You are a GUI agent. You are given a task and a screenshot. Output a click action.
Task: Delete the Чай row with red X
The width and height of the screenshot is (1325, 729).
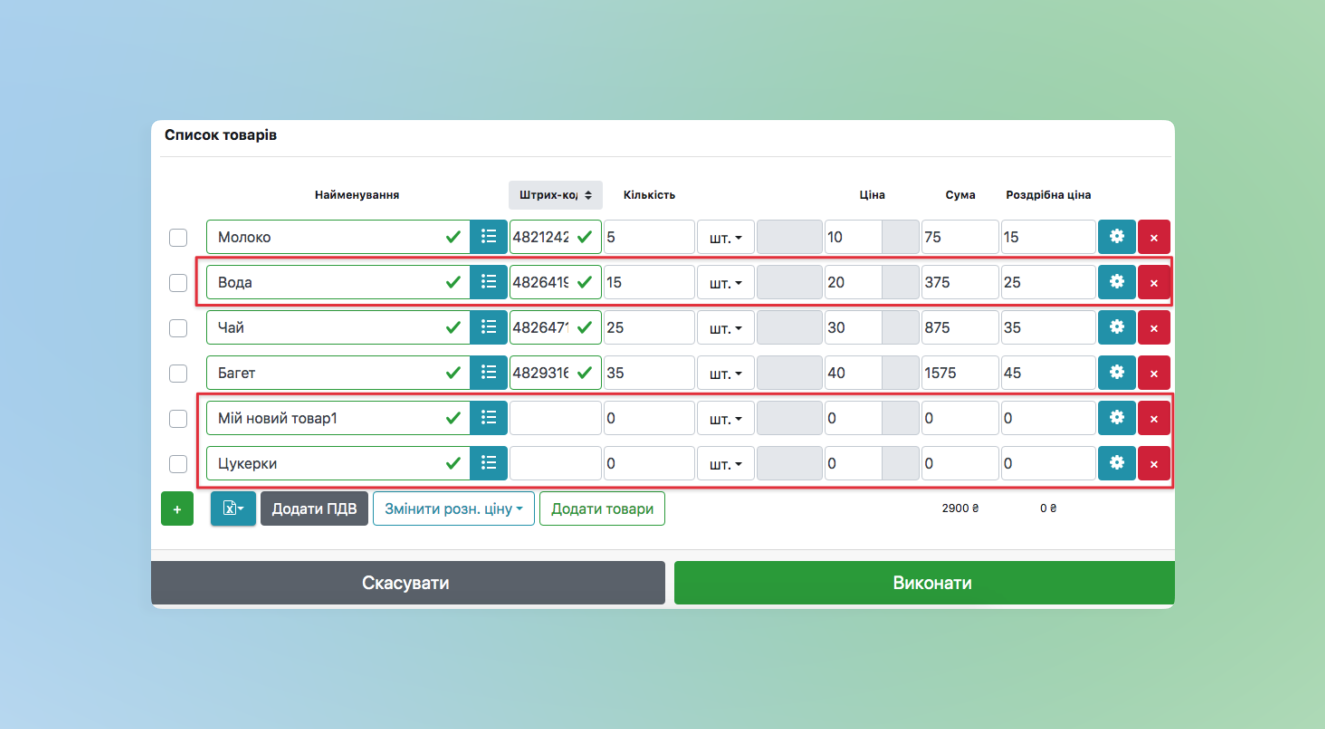[x=1153, y=328]
